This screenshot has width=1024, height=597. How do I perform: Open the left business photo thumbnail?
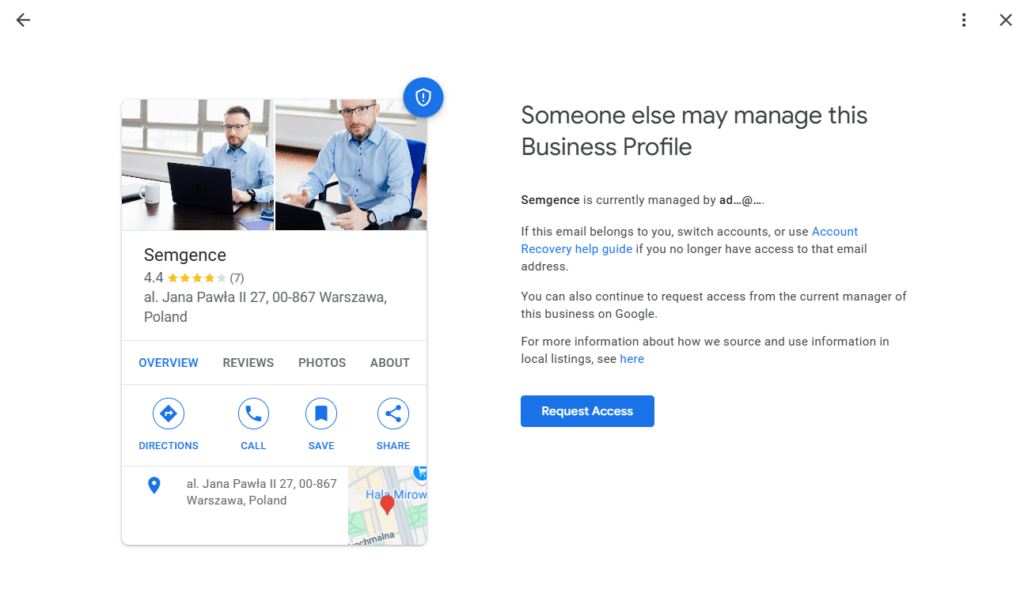[197, 165]
